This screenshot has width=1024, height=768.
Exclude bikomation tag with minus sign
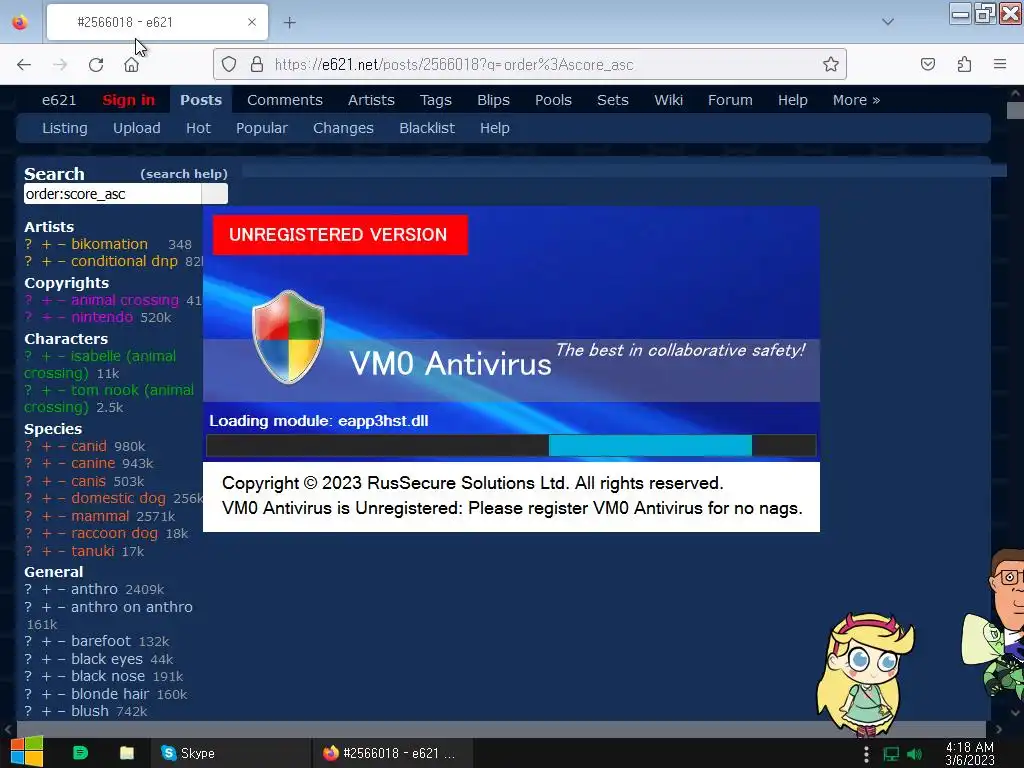pyautogui.click(x=61, y=244)
